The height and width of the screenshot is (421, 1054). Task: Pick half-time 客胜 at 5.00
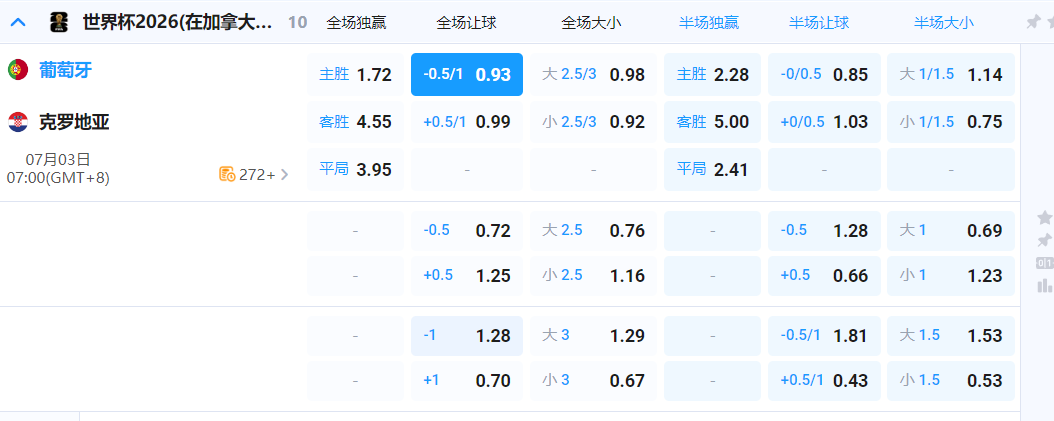coord(713,122)
